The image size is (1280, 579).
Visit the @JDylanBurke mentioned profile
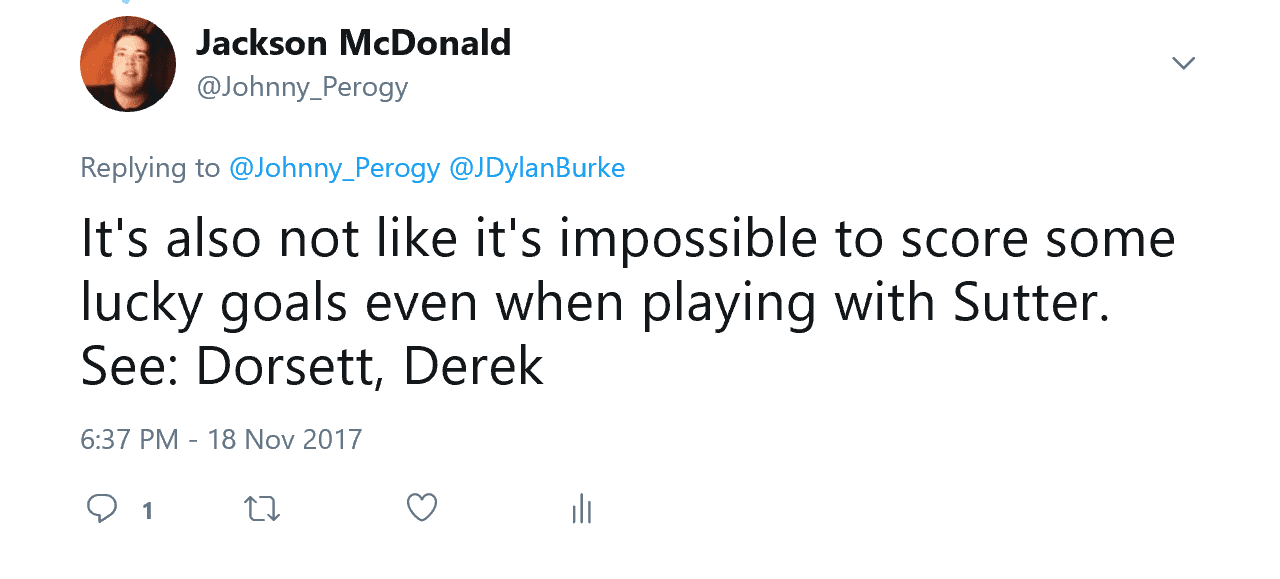[x=537, y=168]
